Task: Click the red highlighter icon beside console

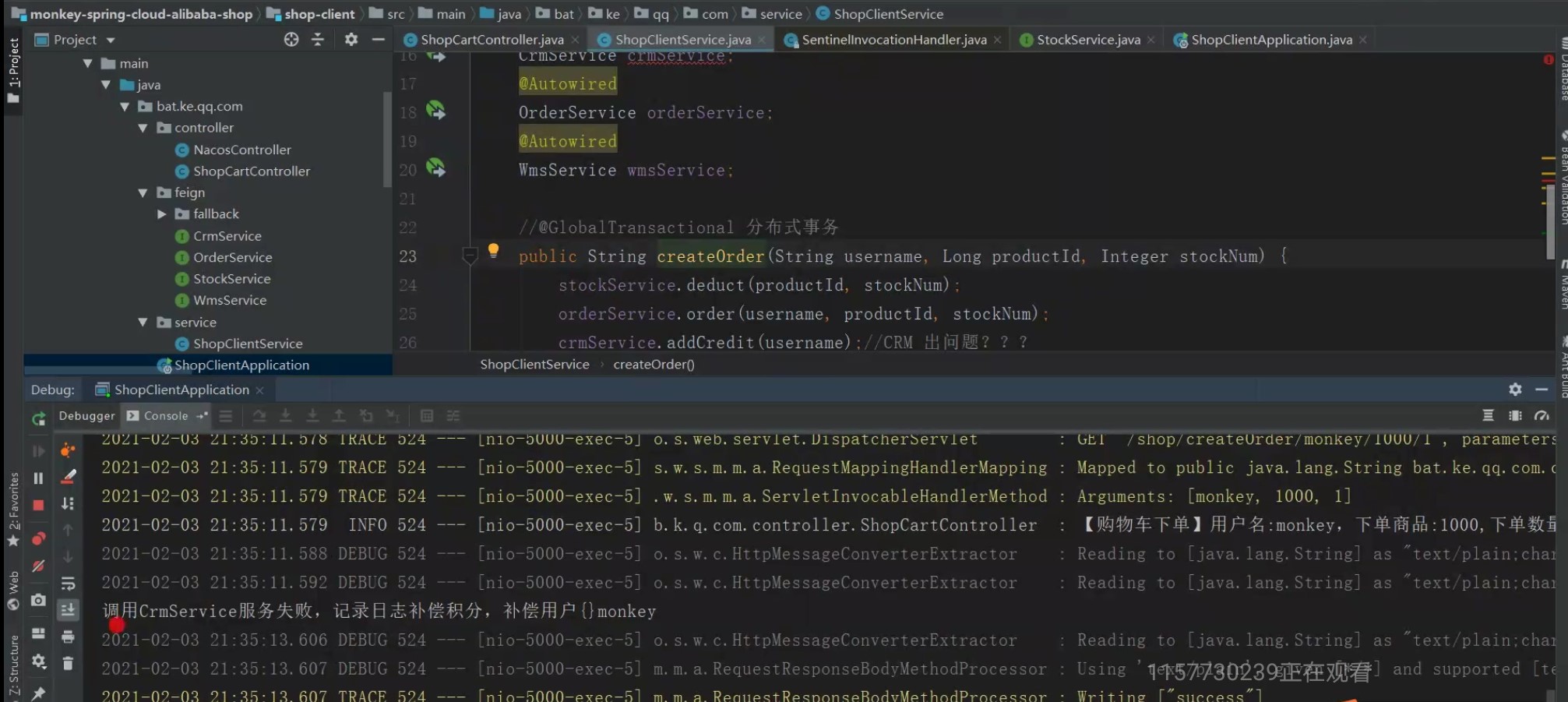Action: click(x=69, y=476)
